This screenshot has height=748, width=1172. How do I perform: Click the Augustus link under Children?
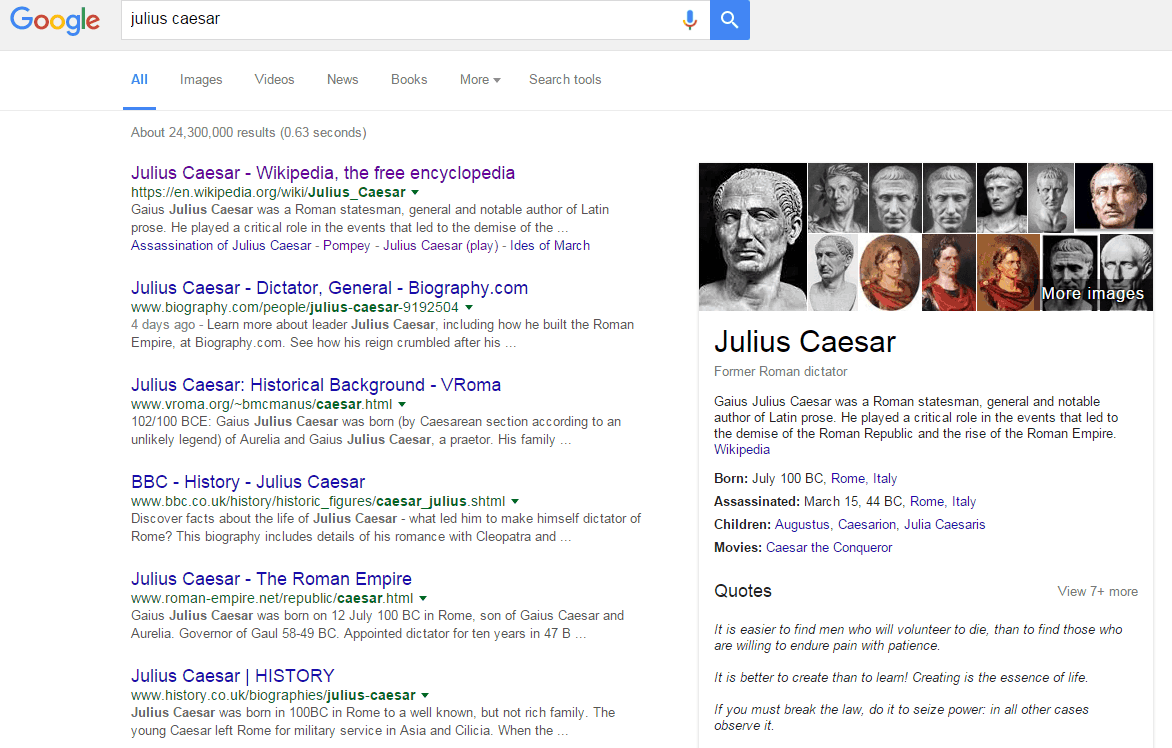tap(802, 525)
